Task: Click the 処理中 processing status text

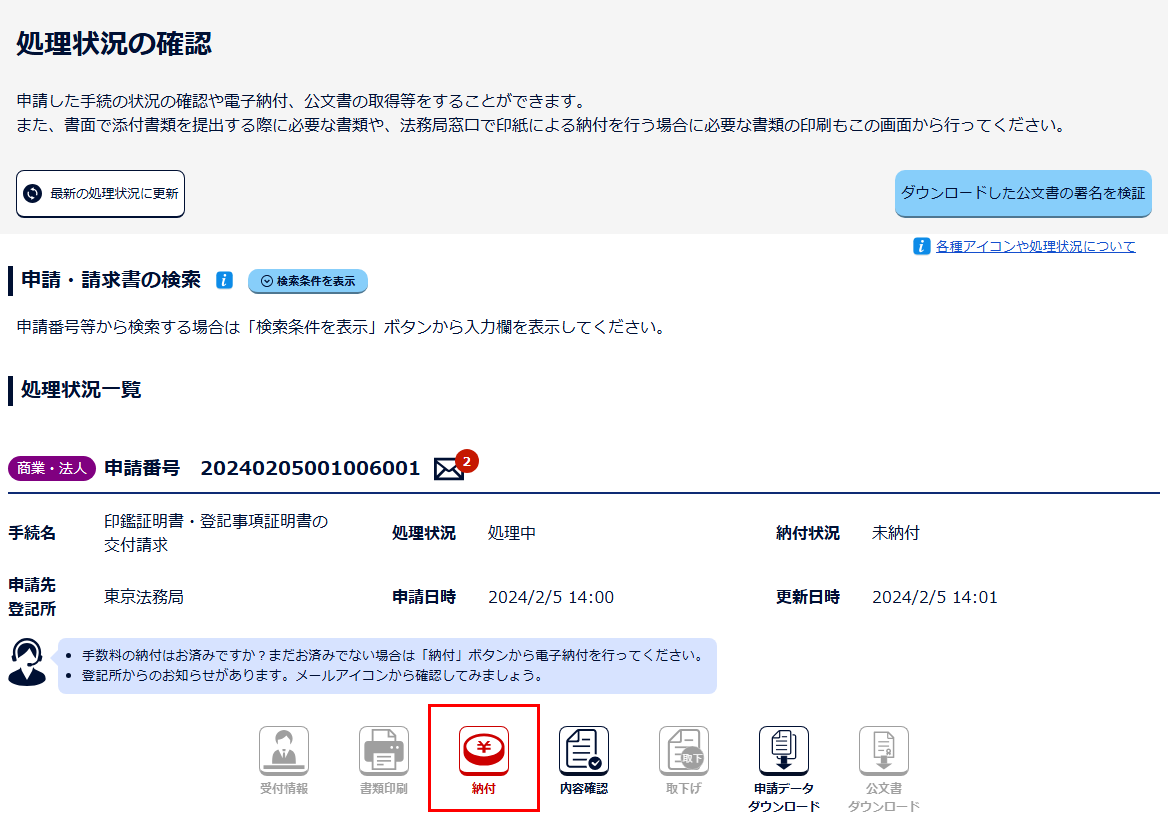Action: pos(512,533)
